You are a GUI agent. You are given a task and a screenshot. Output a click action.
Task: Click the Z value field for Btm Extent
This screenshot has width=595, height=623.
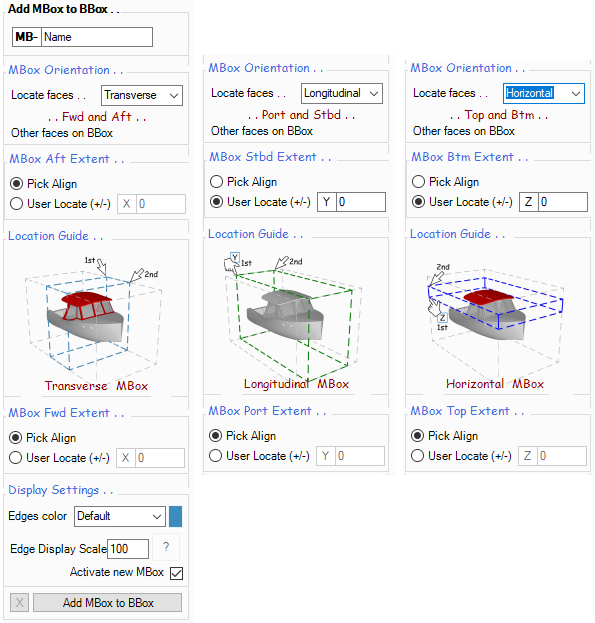563,202
